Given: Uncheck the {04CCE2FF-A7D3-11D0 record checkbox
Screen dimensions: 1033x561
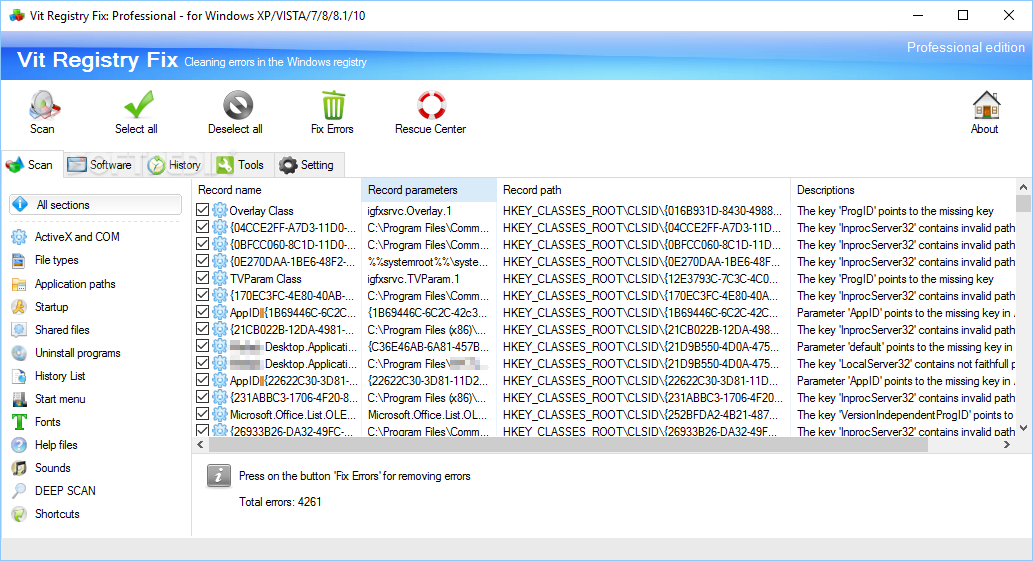Looking at the screenshot, I should (202, 228).
